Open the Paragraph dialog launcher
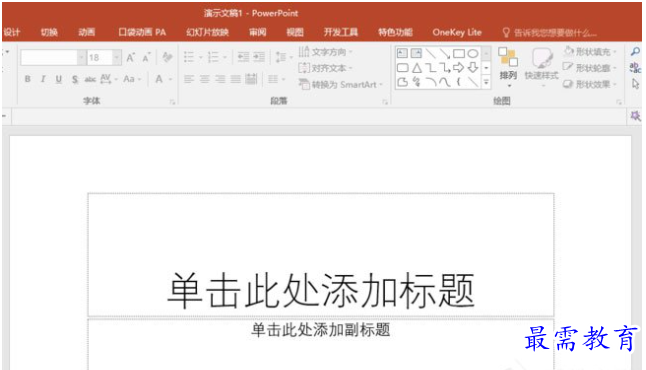The height and width of the screenshot is (370, 646). (385, 102)
